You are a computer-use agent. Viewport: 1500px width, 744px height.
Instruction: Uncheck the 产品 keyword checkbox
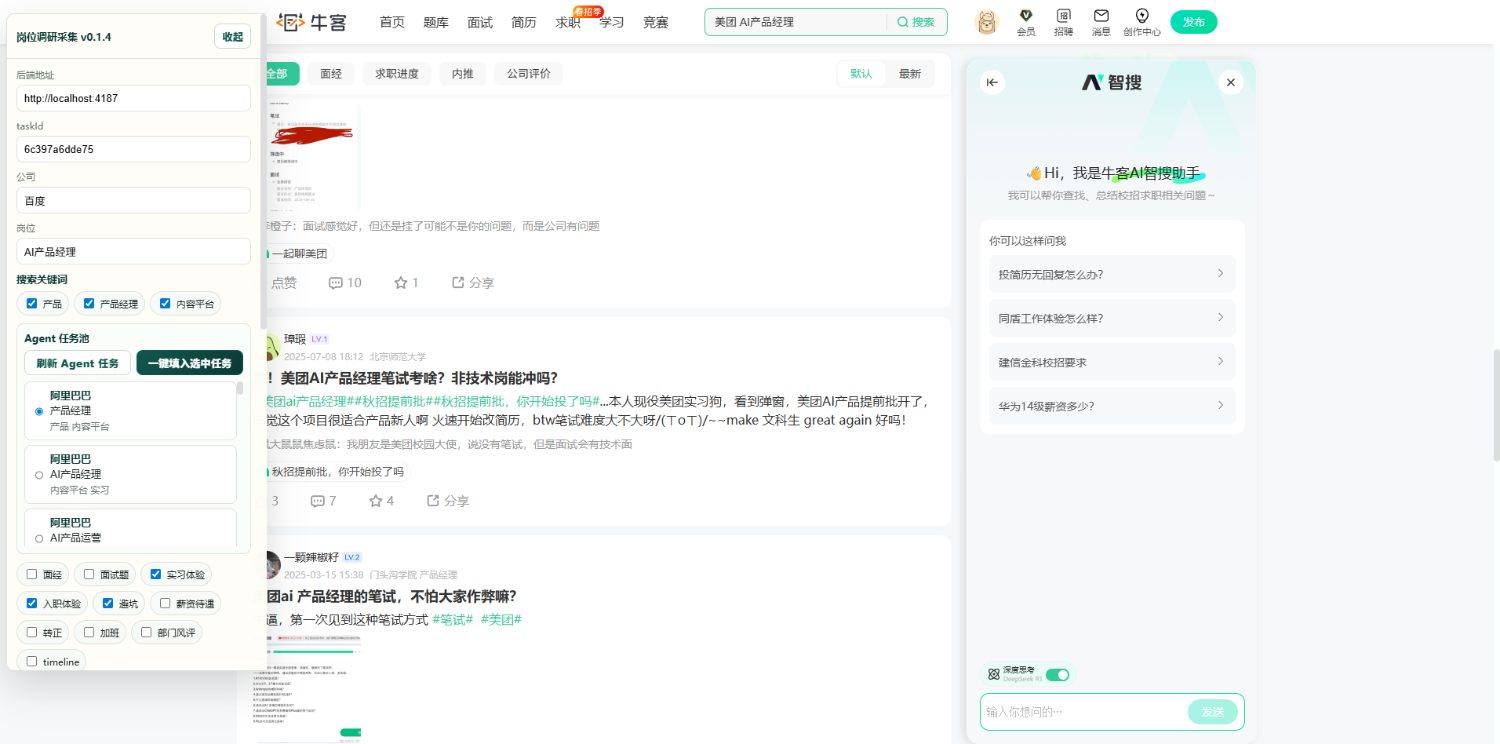32,304
